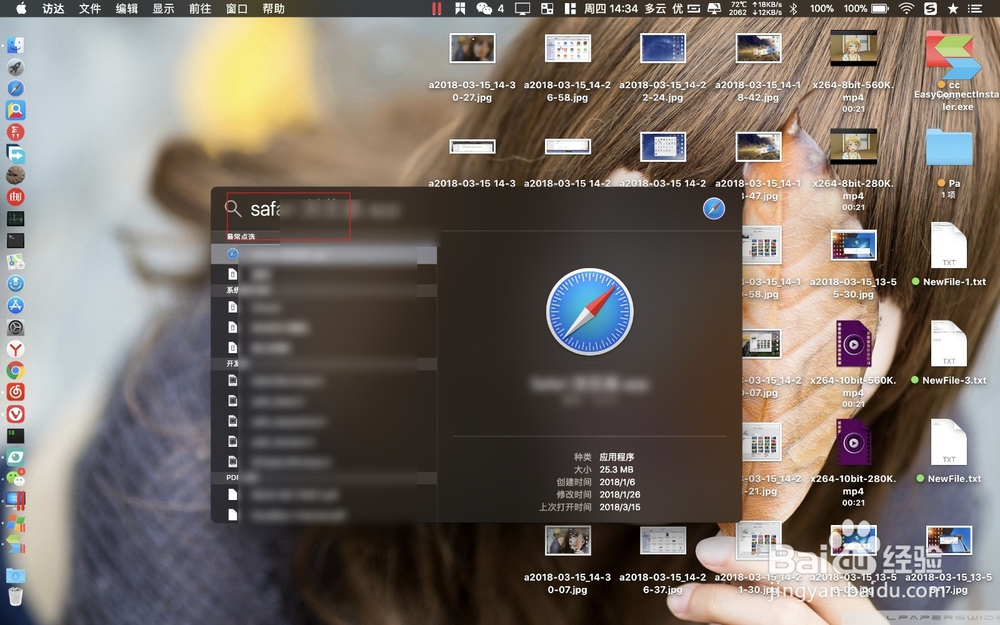Screen dimensions: 1000x625
Task: Open the 文件 menu
Action: click(x=90, y=8)
